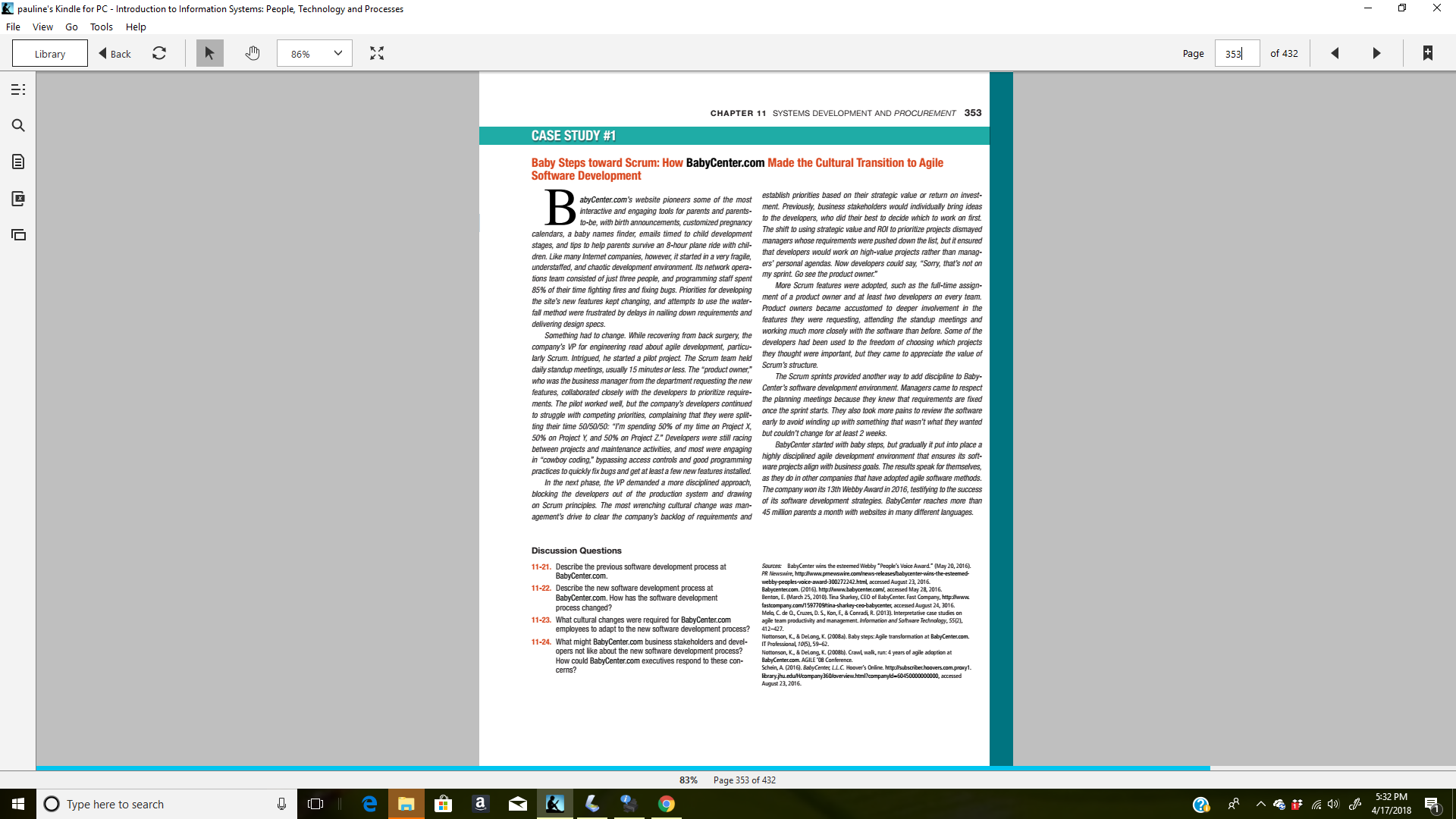
Task: Open the 86% zoom level dropdown
Action: point(315,53)
